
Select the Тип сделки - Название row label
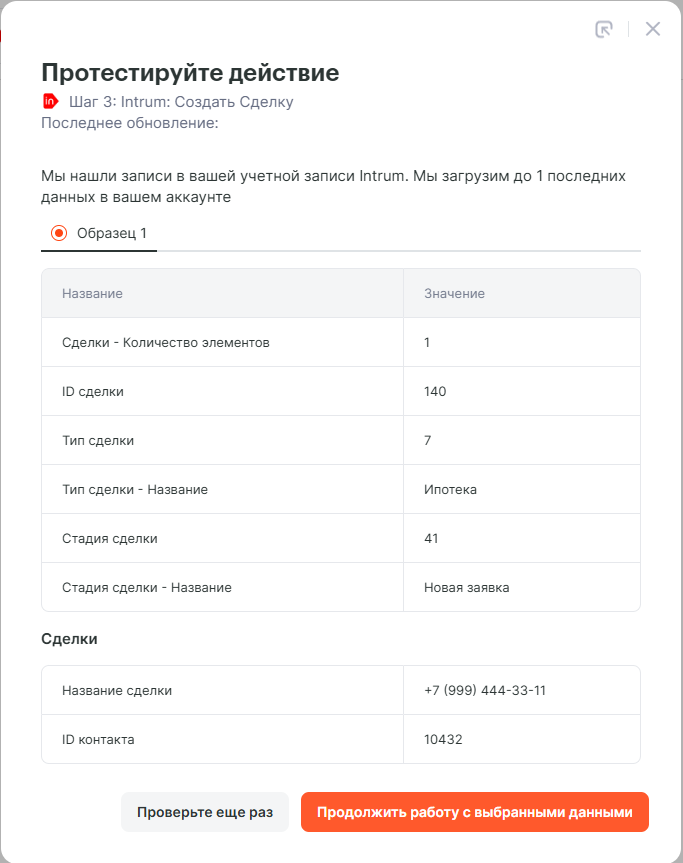(x=134, y=489)
